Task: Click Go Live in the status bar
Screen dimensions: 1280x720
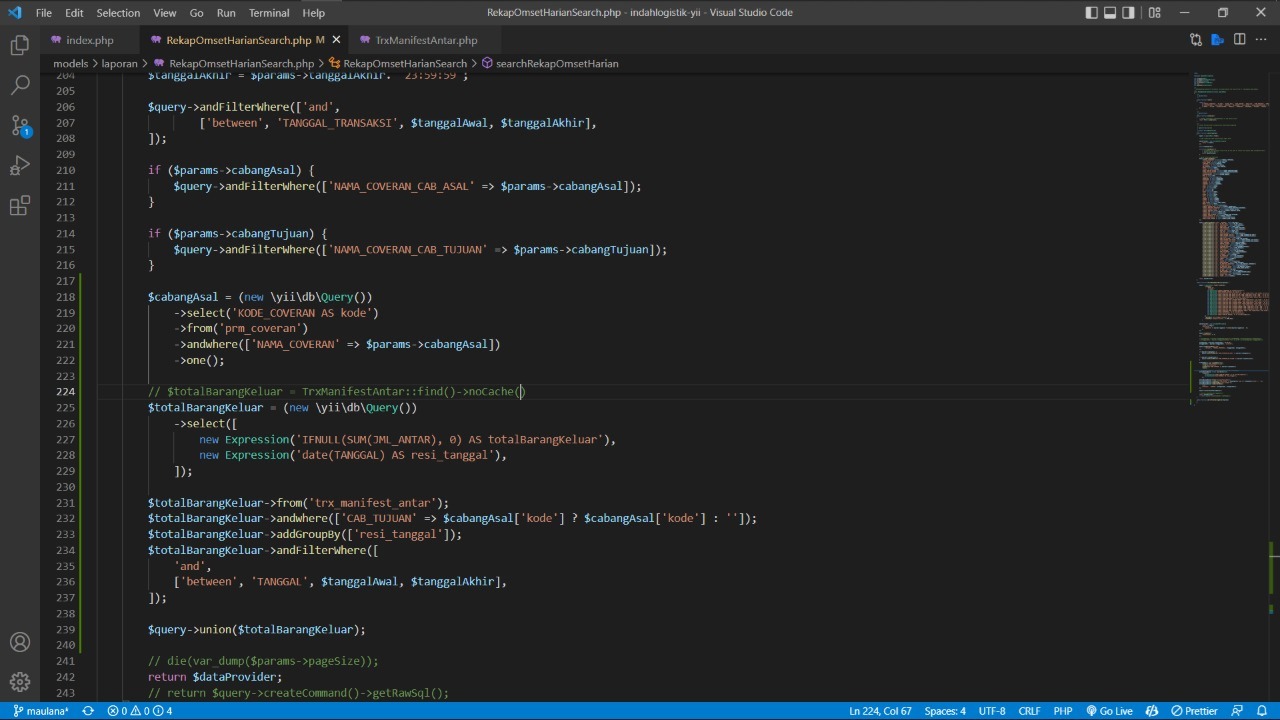Action: point(1109,711)
